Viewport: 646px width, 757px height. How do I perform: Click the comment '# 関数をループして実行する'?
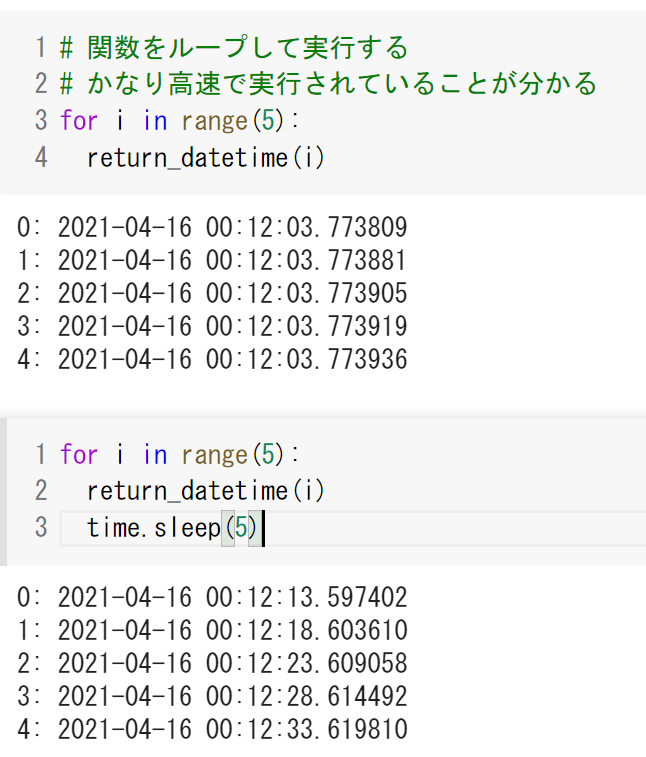coord(234,48)
